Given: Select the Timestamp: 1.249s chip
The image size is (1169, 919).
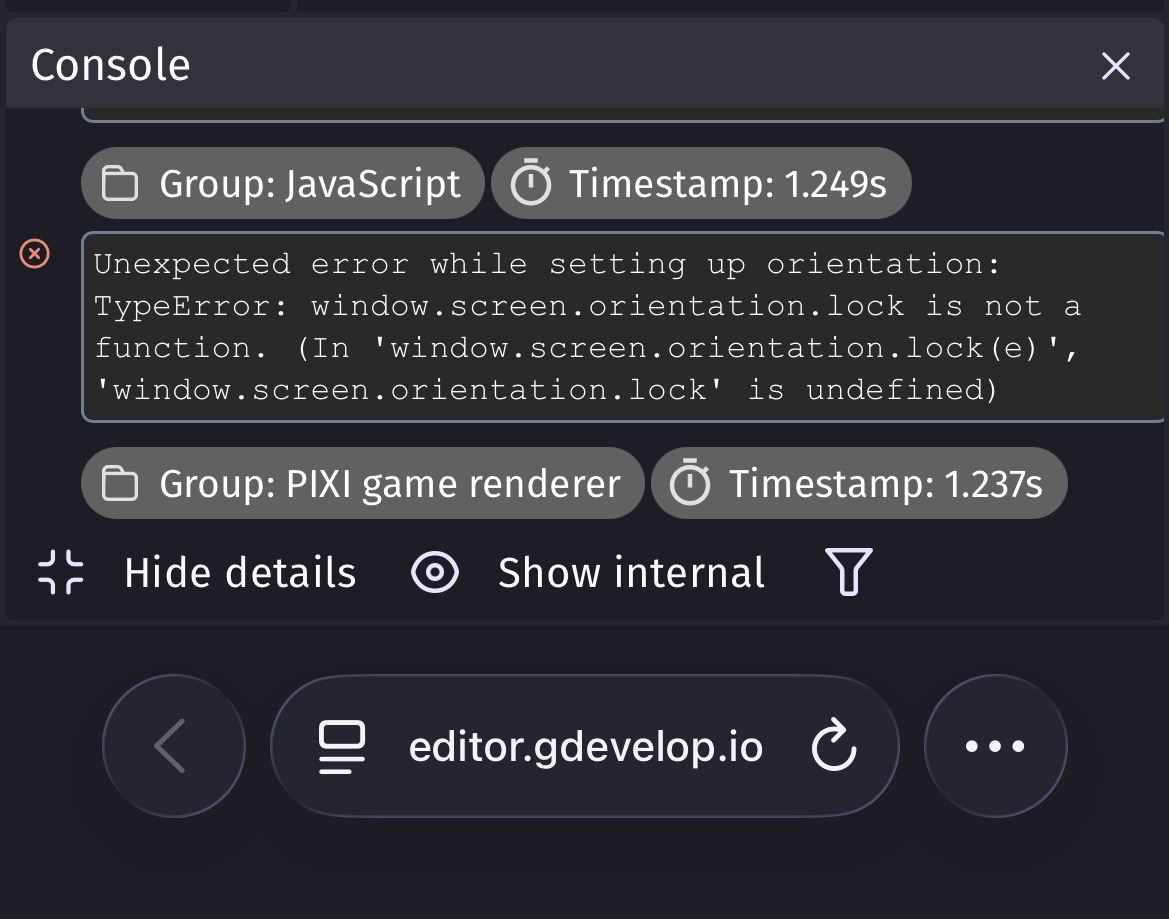Looking at the screenshot, I should [701, 183].
